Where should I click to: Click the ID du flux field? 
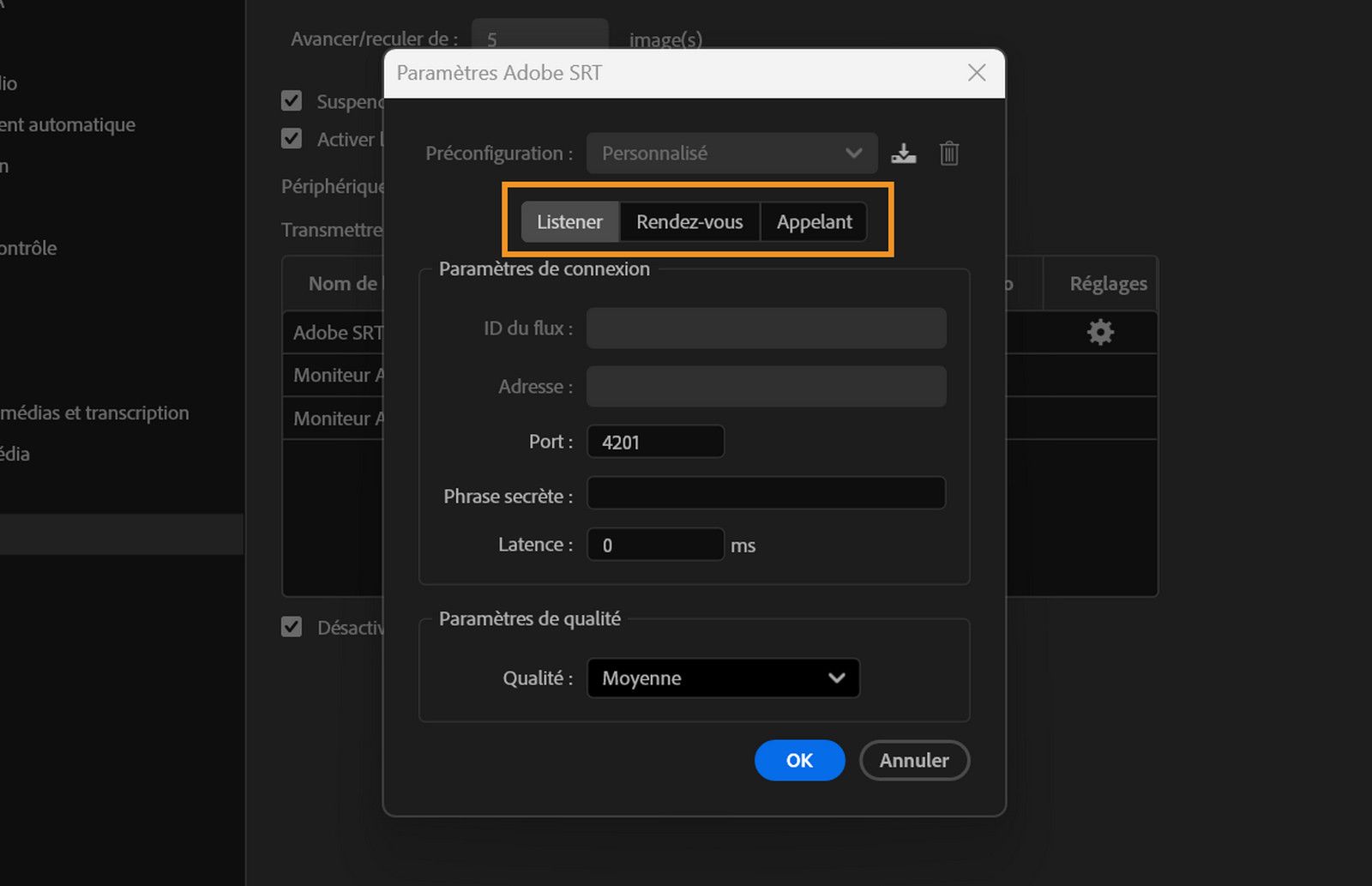[766, 328]
